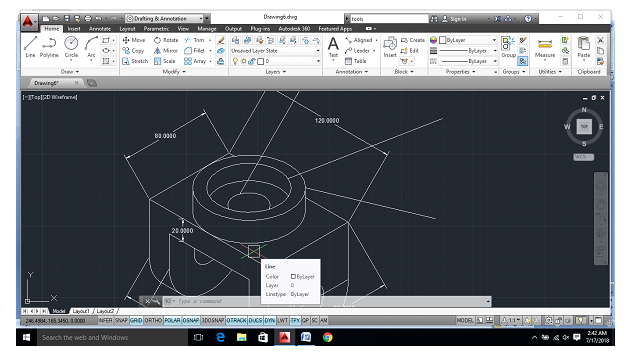Click the MODEL button in status bar
The width and height of the screenshot is (633, 362).
[x=465, y=320]
